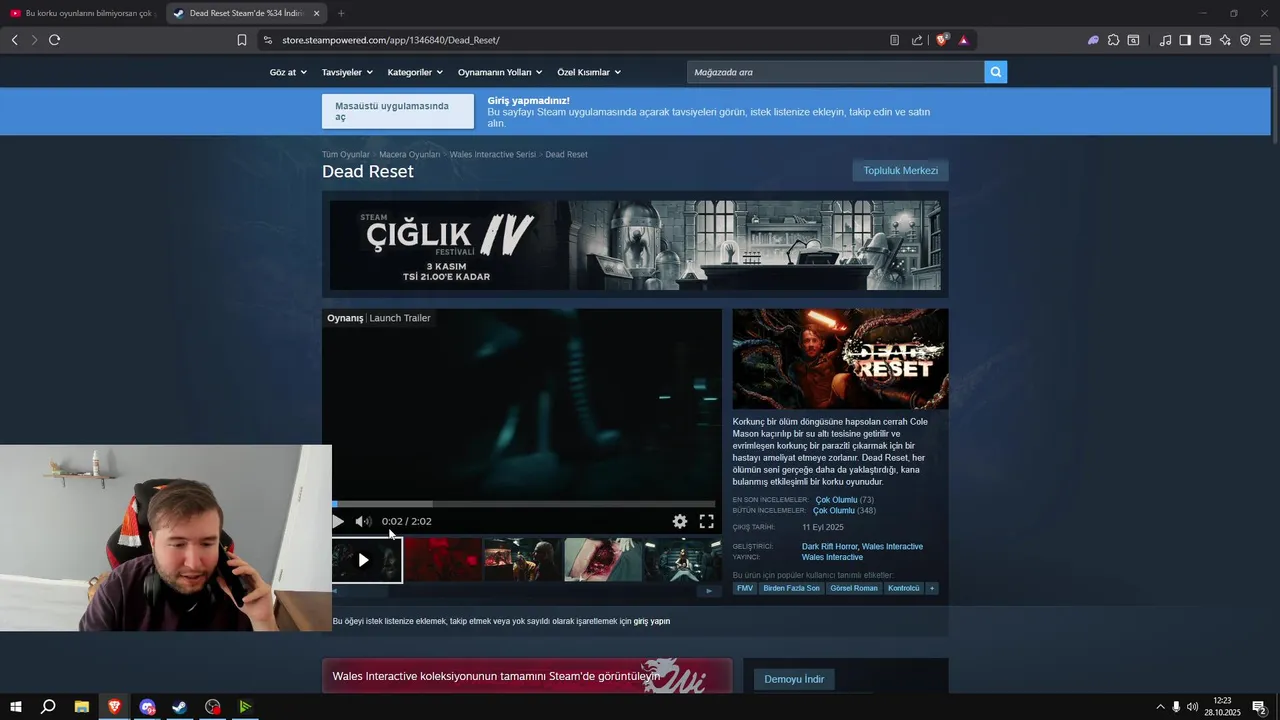
Task: Open the extensions puzzle piece icon
Action: [x=1113, y=40]
